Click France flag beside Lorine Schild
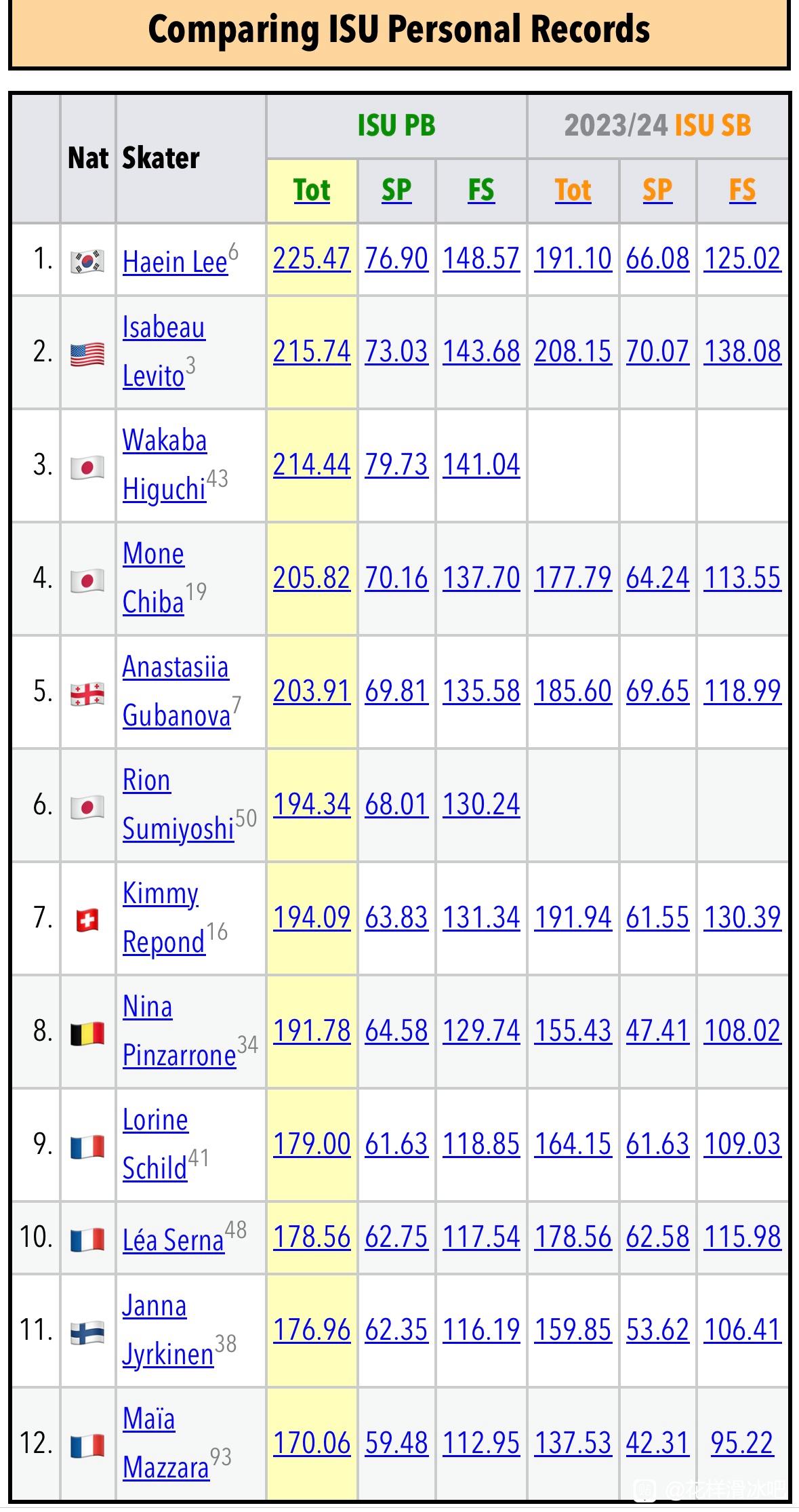This screenshot has width=799, height=1512. (x=87, y=1146)
